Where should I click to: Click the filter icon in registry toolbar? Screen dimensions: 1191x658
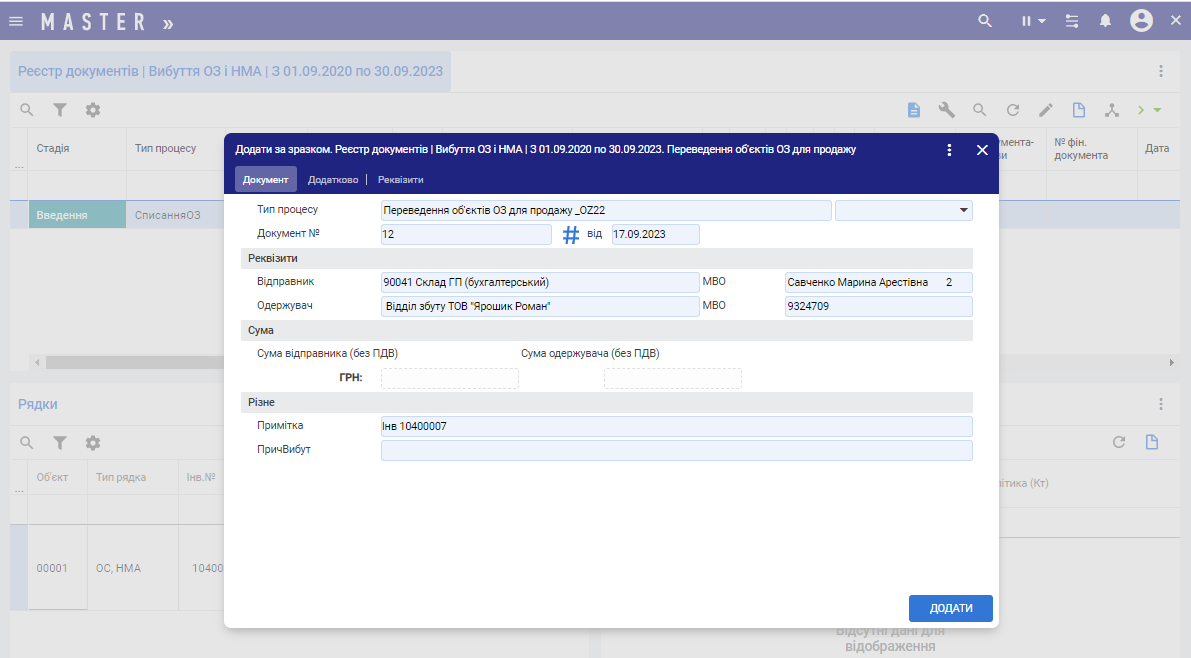pyautogui.click(x=60, y=110)
